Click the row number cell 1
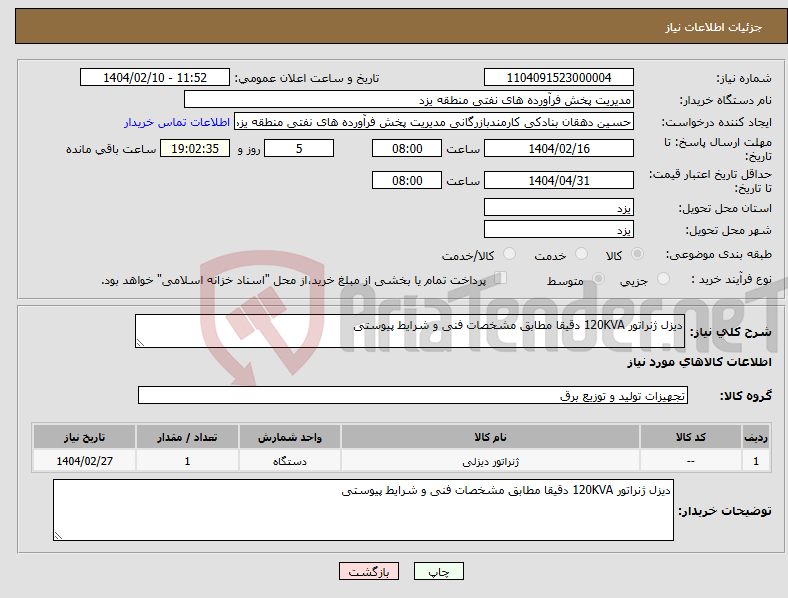Image resolution: width=788 pixels, height=598 pixels. click(756, 461)
